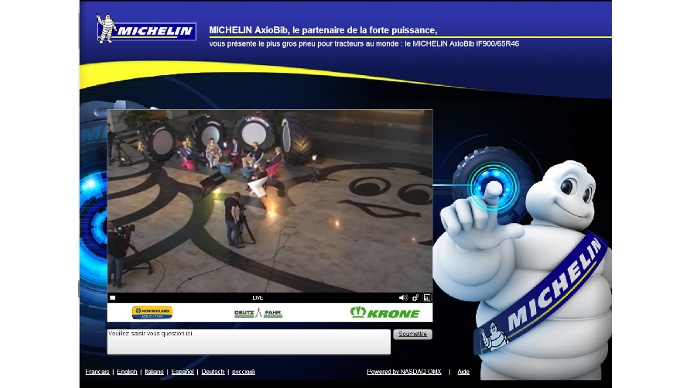Open the Aide help link
Screen dimensions: 690x388
tap(463, 372)
